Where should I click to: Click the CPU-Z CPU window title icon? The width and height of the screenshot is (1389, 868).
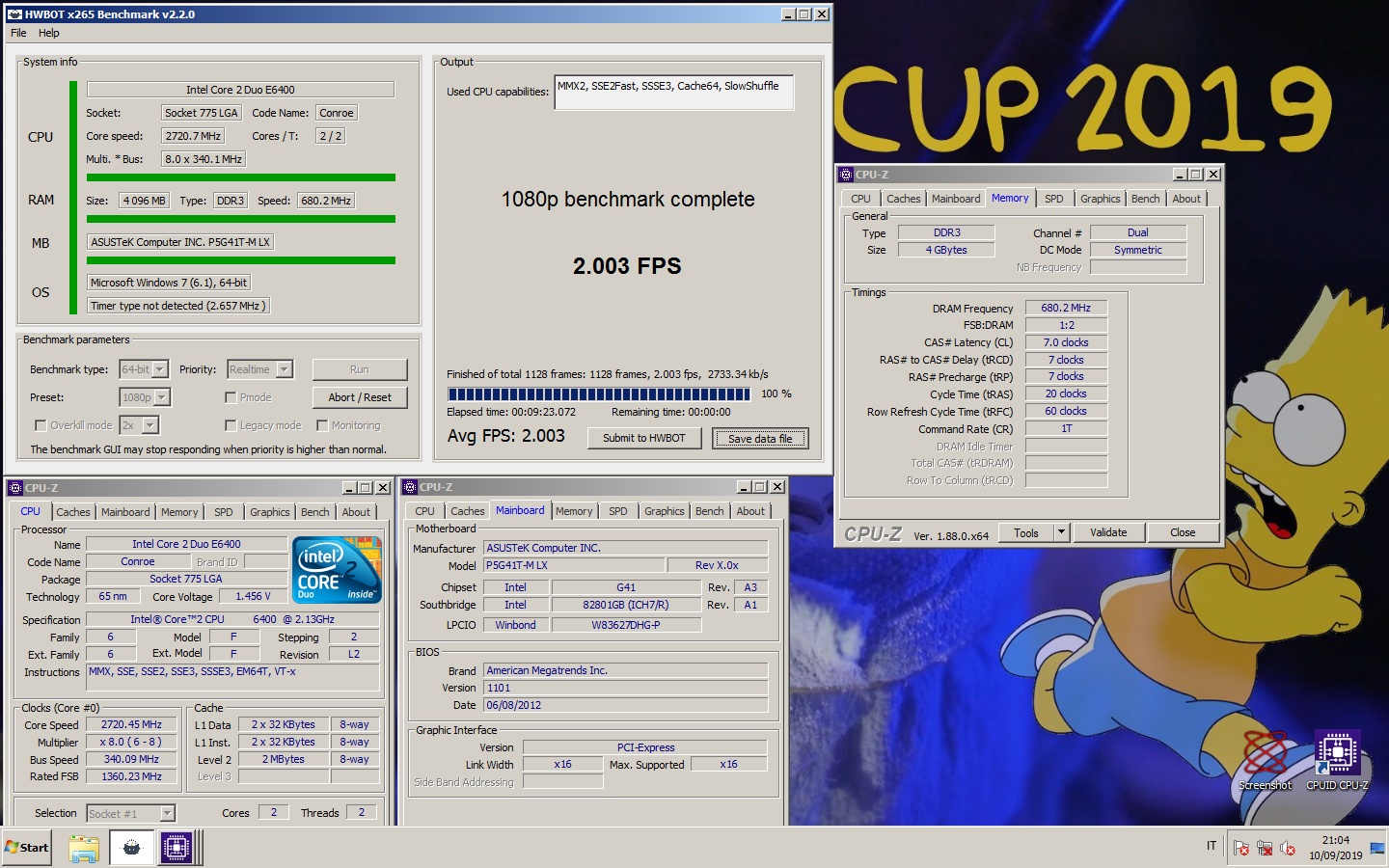tap(15, 488)
